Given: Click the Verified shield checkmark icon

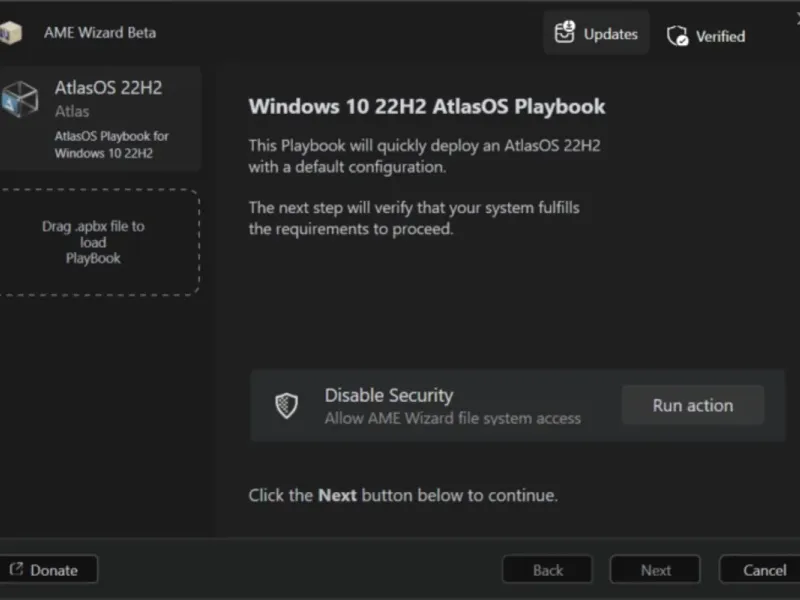Looking at the screenshot, I should click(x=677, y=36).
